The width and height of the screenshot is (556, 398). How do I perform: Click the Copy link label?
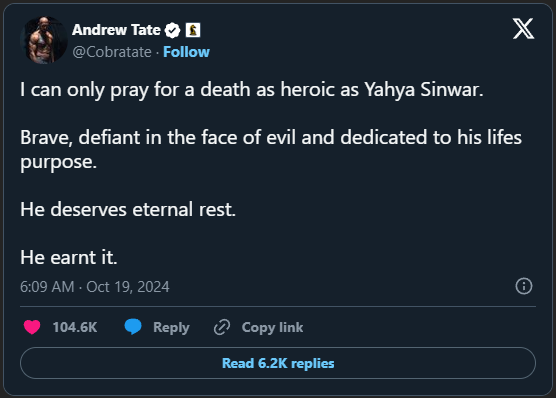point(272,327)
